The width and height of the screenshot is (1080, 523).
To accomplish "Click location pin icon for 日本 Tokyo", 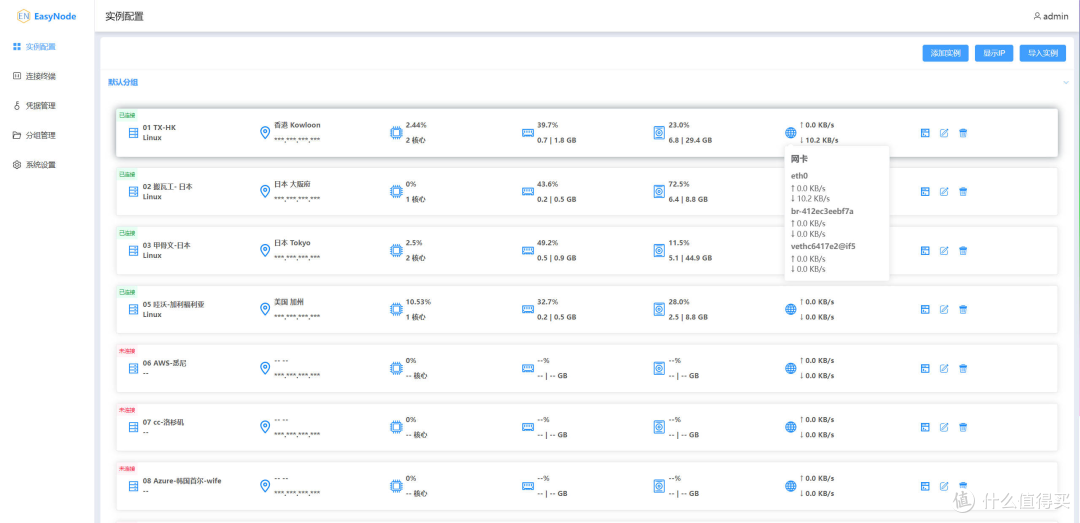I will click(265, 251).
